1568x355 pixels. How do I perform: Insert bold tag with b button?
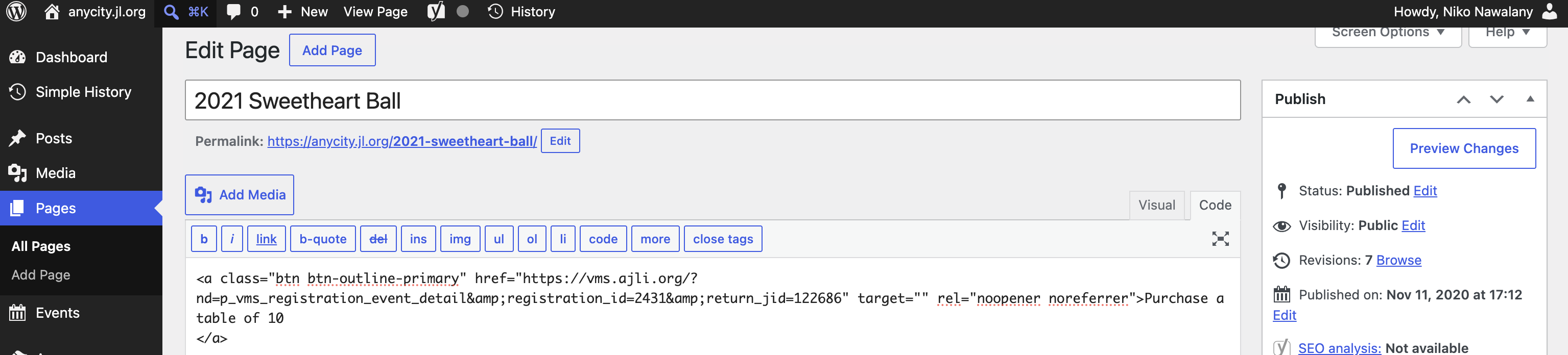204,239
